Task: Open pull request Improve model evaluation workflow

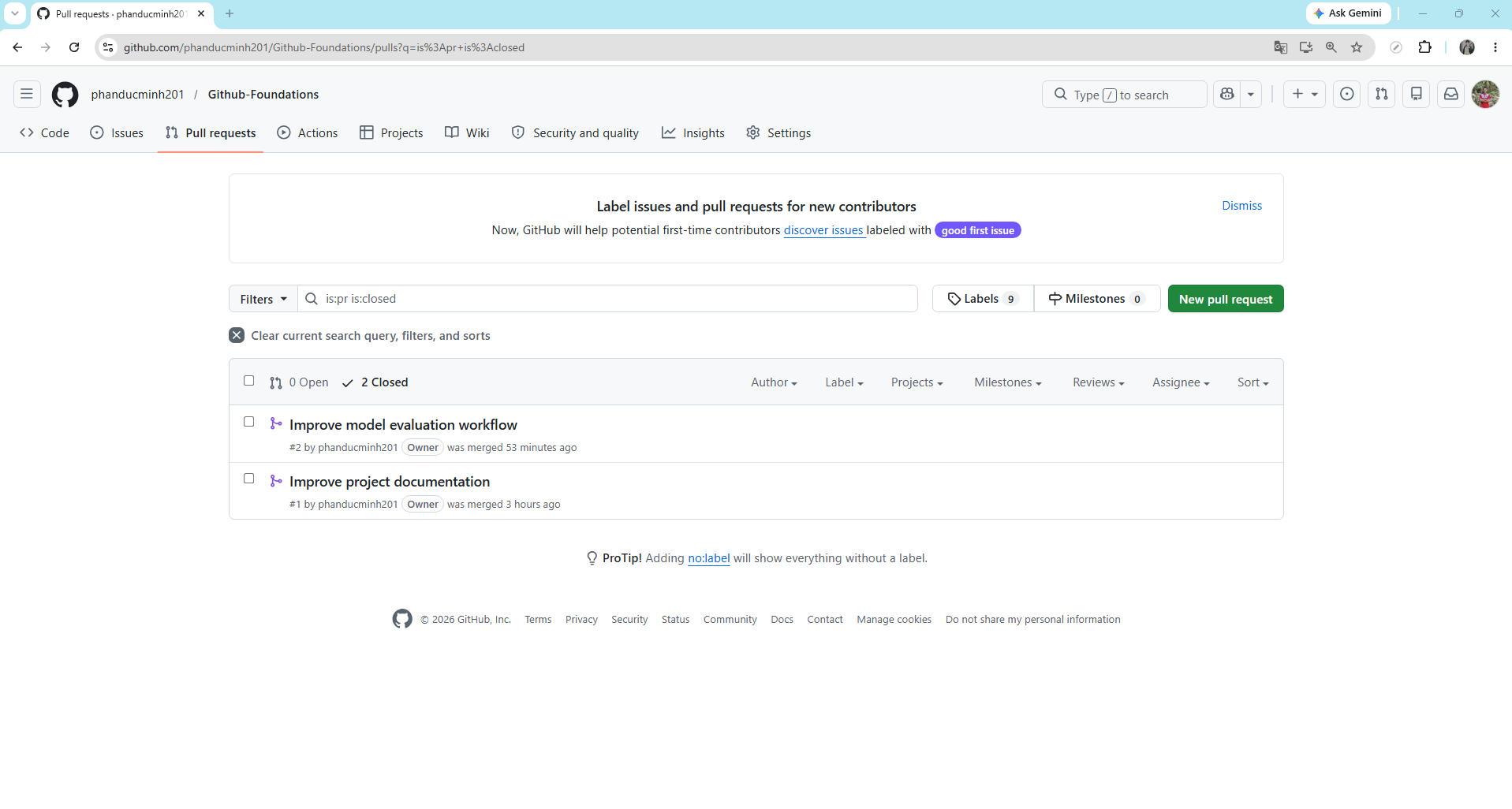Action: 403,425
